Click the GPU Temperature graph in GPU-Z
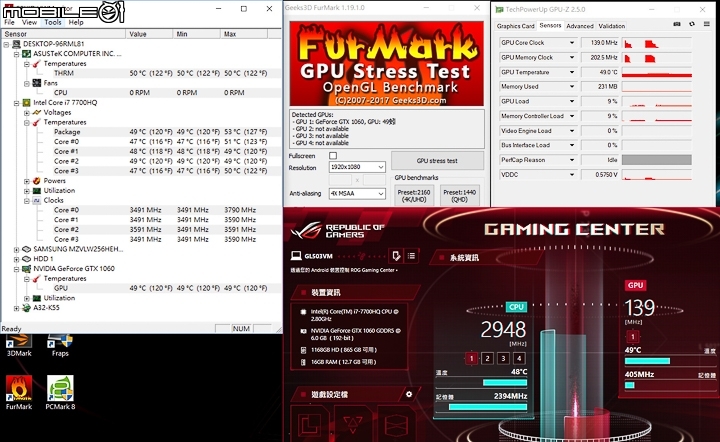The height and width of the screenshot is (442, 720). click(x=657, y=72)
